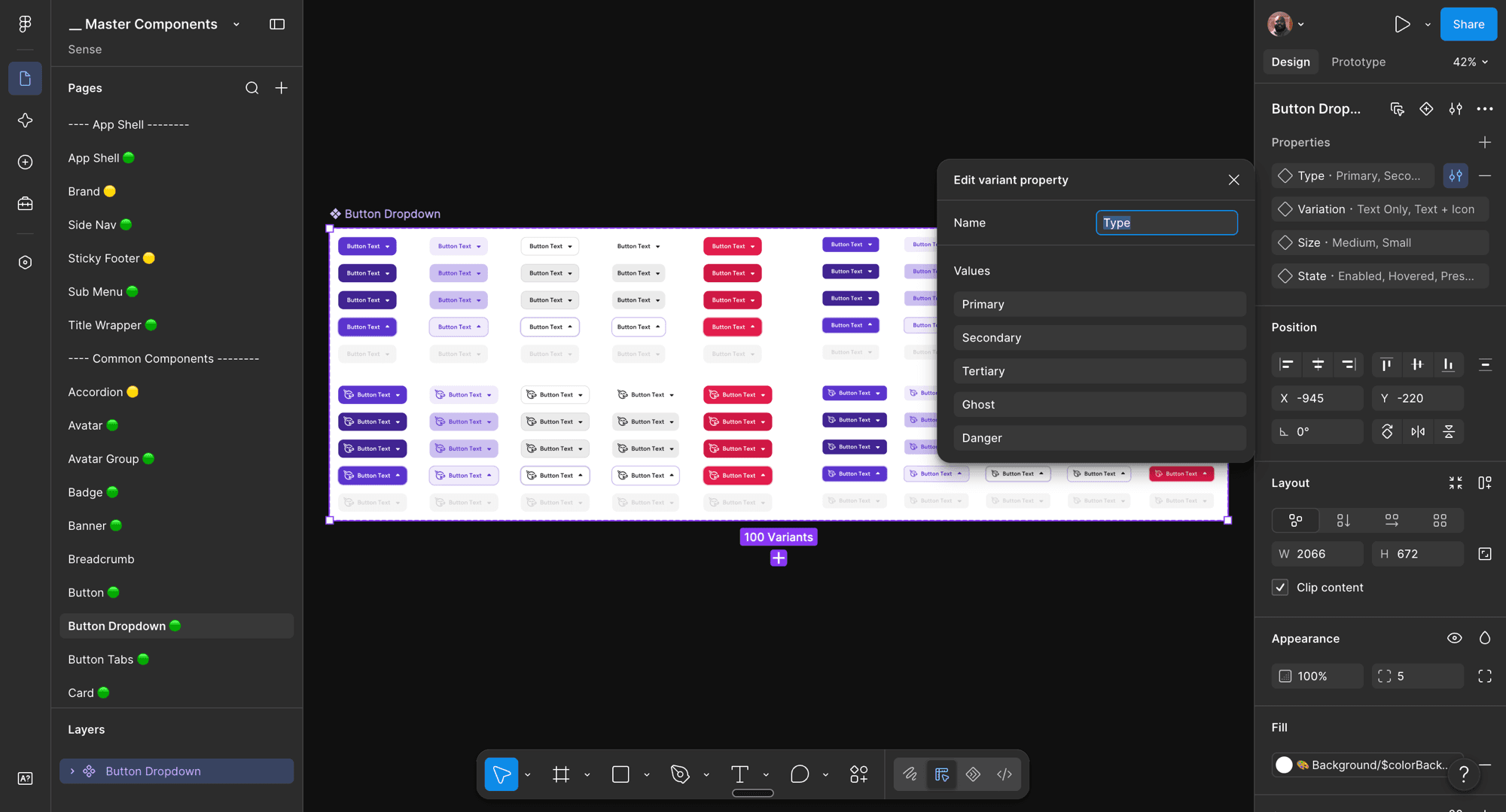This screenshot has width=1506, height=812.
Task: Switch to the Design tab
Action: pos(1291,62)
